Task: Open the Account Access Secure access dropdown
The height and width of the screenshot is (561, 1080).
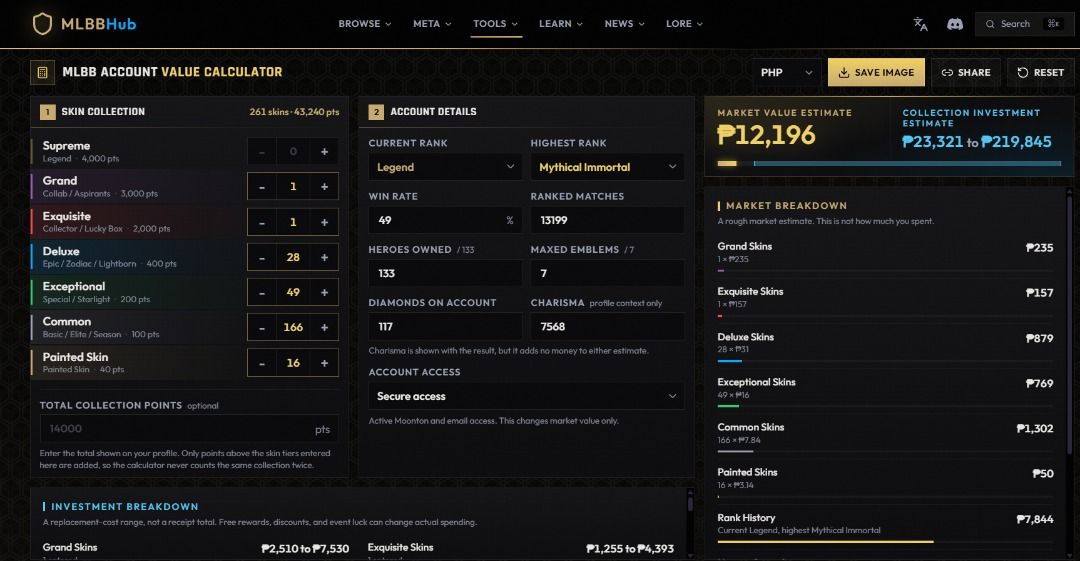Action: [x=526, y=396]
